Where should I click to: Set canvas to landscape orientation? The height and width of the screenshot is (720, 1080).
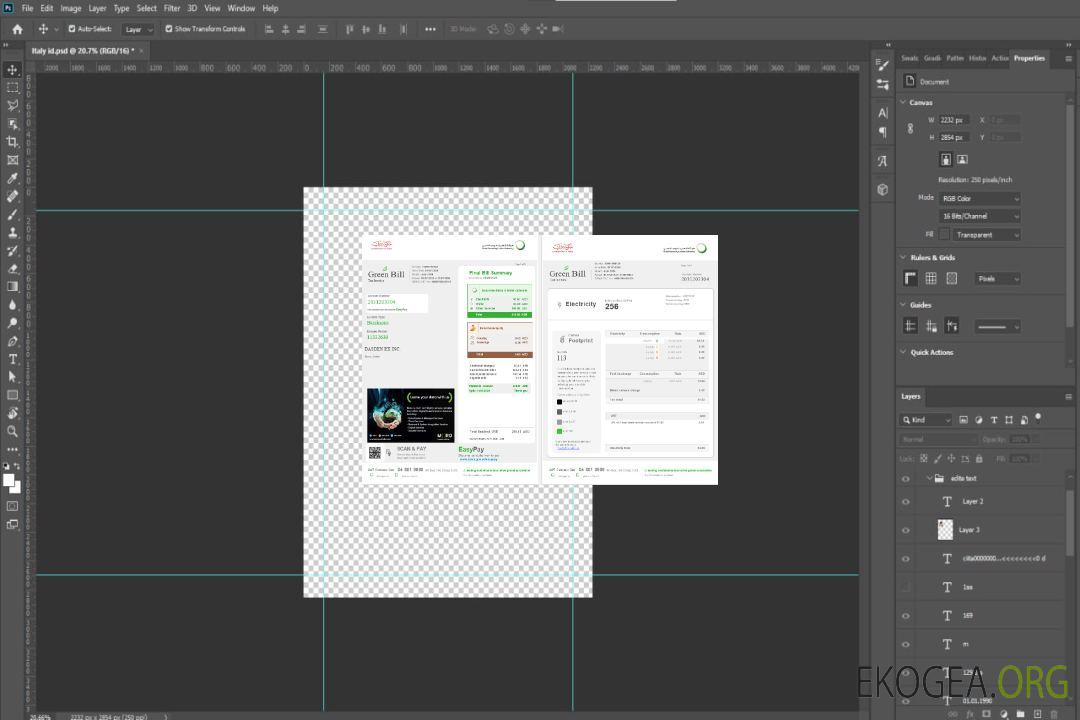(x=962, y=159)
